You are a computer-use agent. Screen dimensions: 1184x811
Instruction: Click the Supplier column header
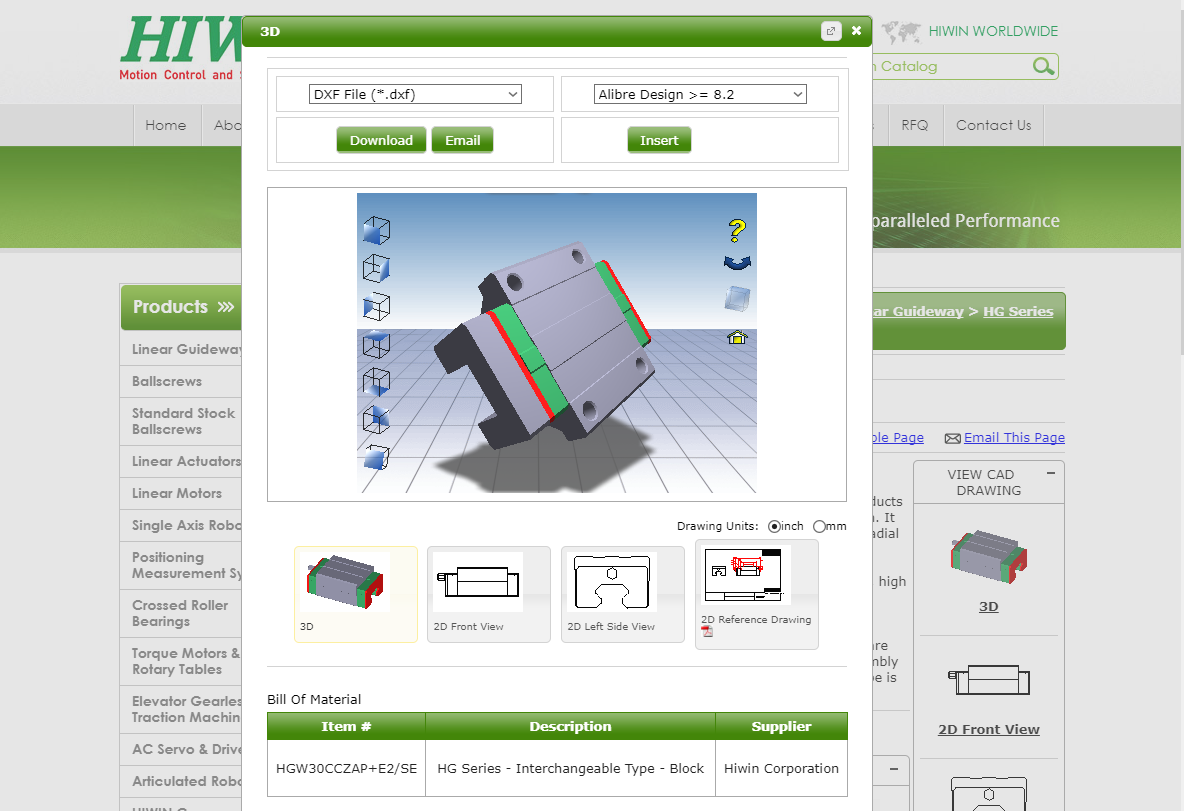pyautogui.click(x=782, y=726)
